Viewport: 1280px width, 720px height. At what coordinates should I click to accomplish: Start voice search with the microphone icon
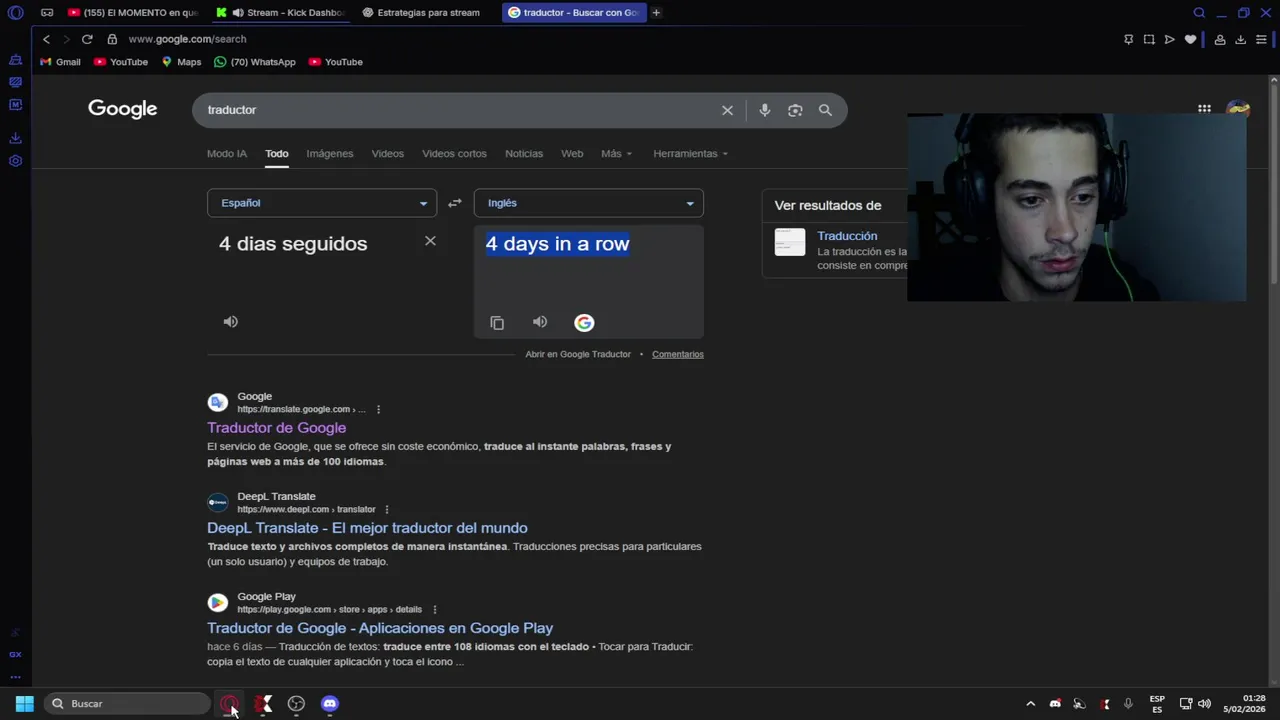click(764, 110)
